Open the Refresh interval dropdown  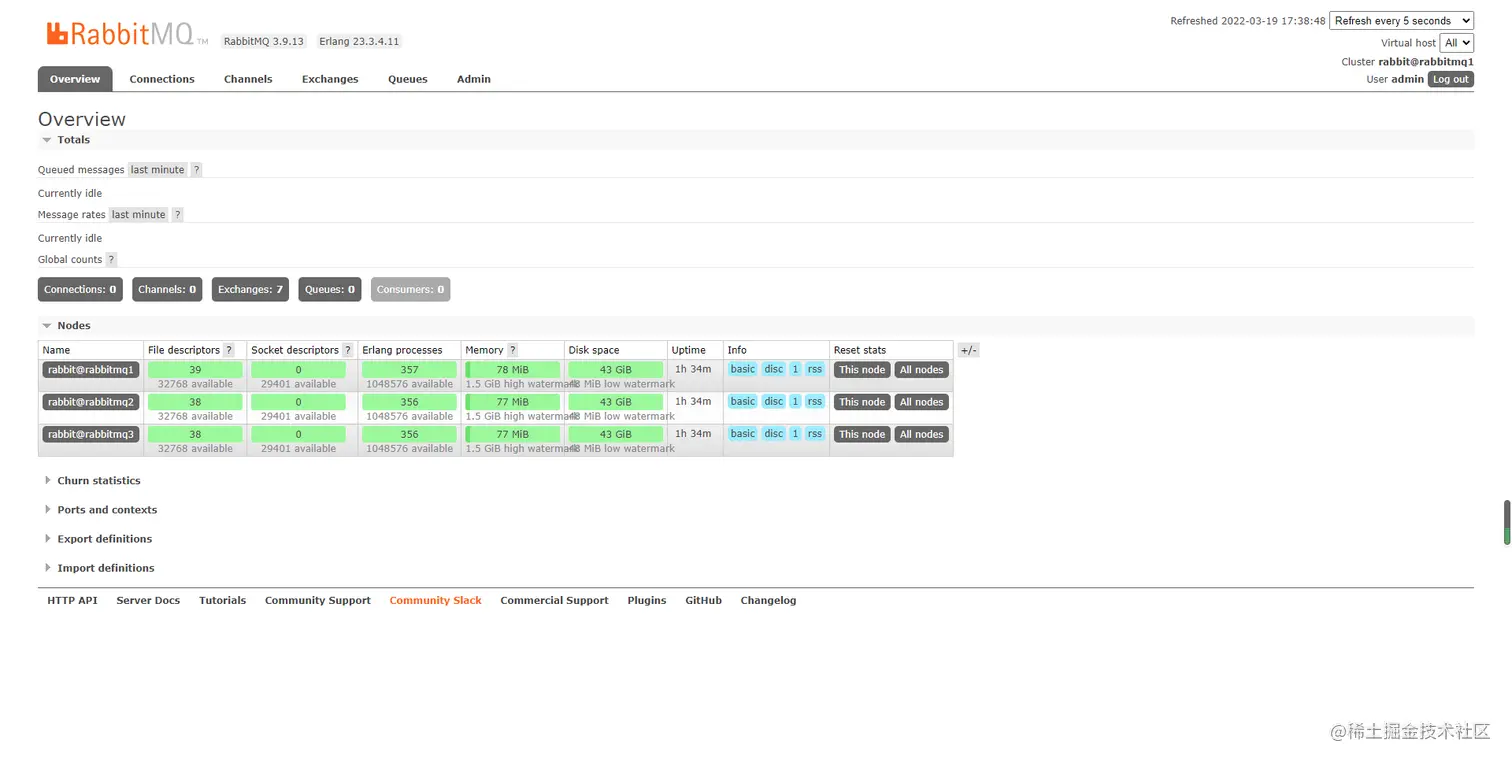[x=1401, y=20]
